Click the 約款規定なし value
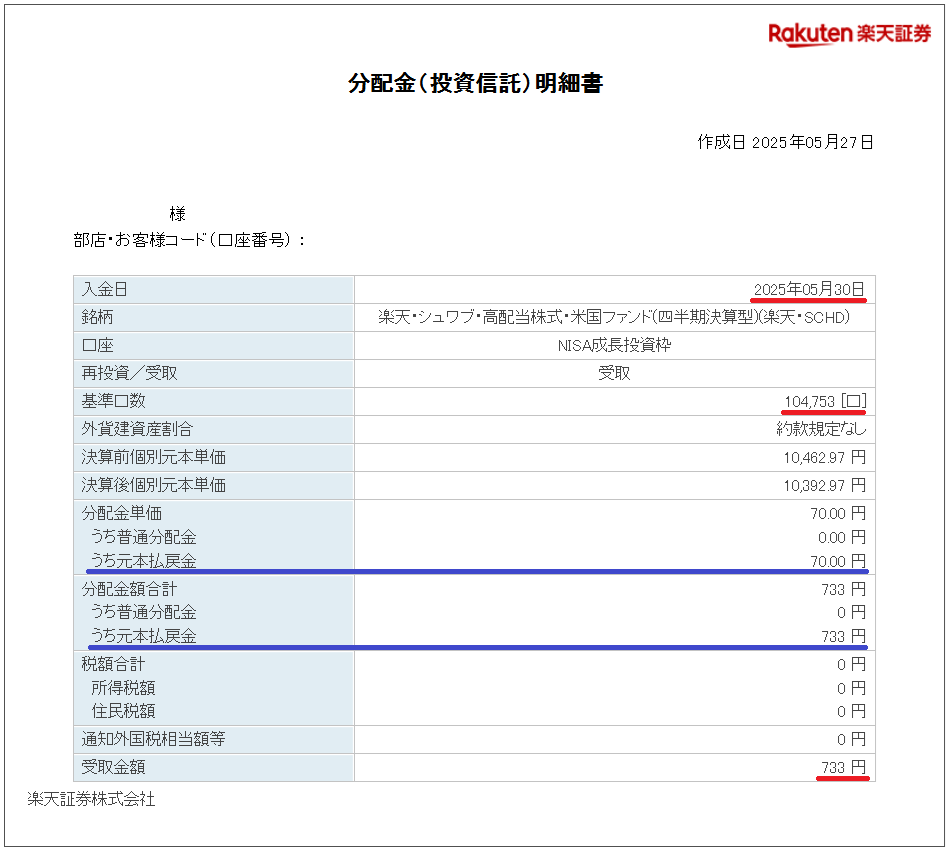949x848 pixels. [820, 429]
